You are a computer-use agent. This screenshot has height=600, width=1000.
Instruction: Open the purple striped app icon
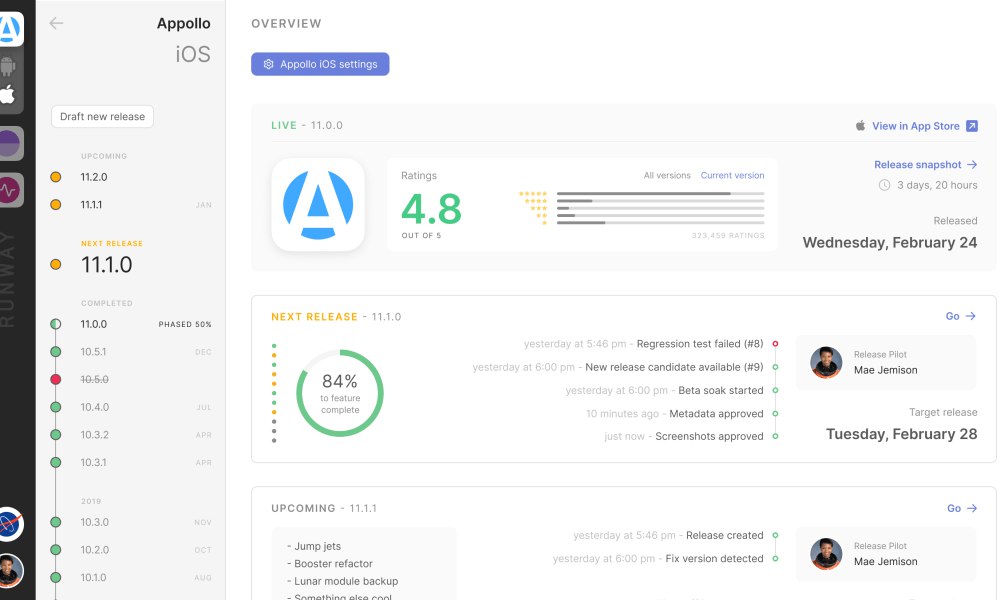[x=10, y=143]
